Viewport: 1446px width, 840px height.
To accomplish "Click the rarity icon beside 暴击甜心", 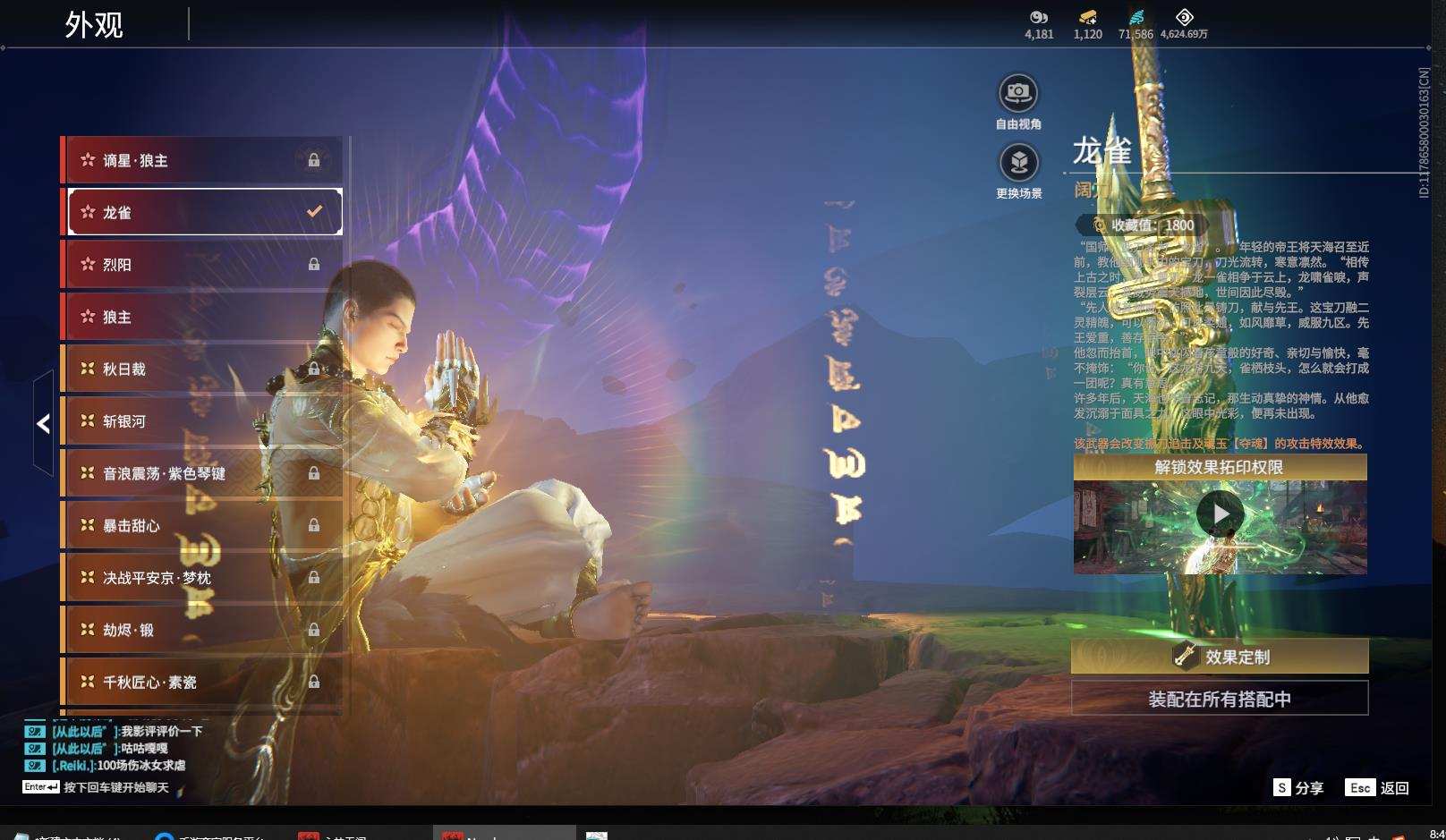I will [x=88, y=525].
